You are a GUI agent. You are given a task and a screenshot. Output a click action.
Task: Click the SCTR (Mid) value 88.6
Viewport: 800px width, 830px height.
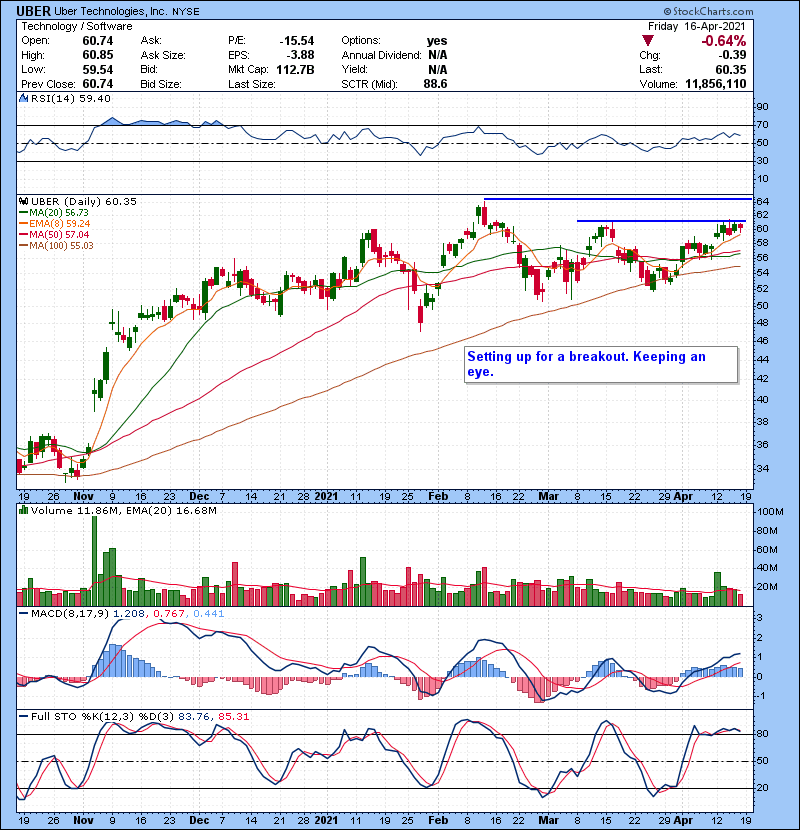pos(435,84)
